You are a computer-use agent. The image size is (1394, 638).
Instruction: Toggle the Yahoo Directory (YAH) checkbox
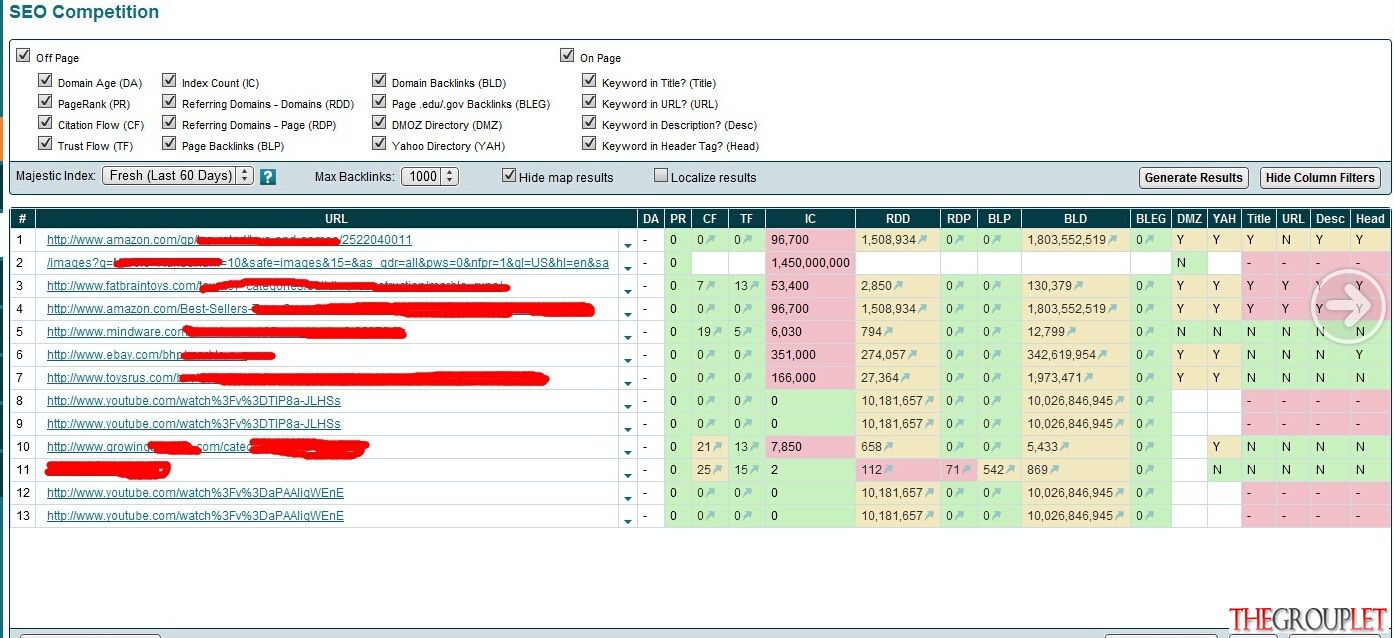tap(379, 145)
